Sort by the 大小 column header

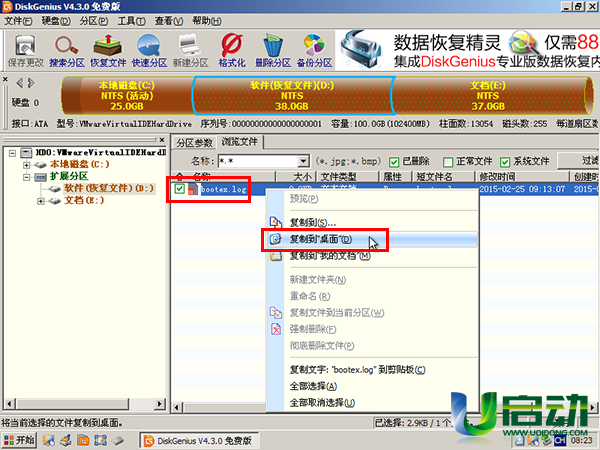tap(295, 176)
